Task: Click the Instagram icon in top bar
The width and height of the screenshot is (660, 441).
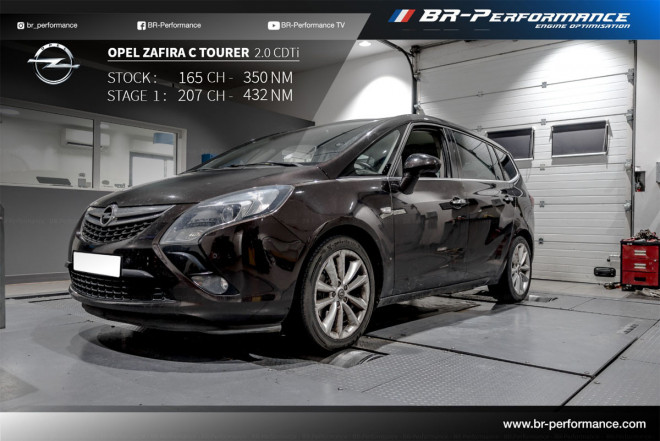Action: click(x=20, y=25)
